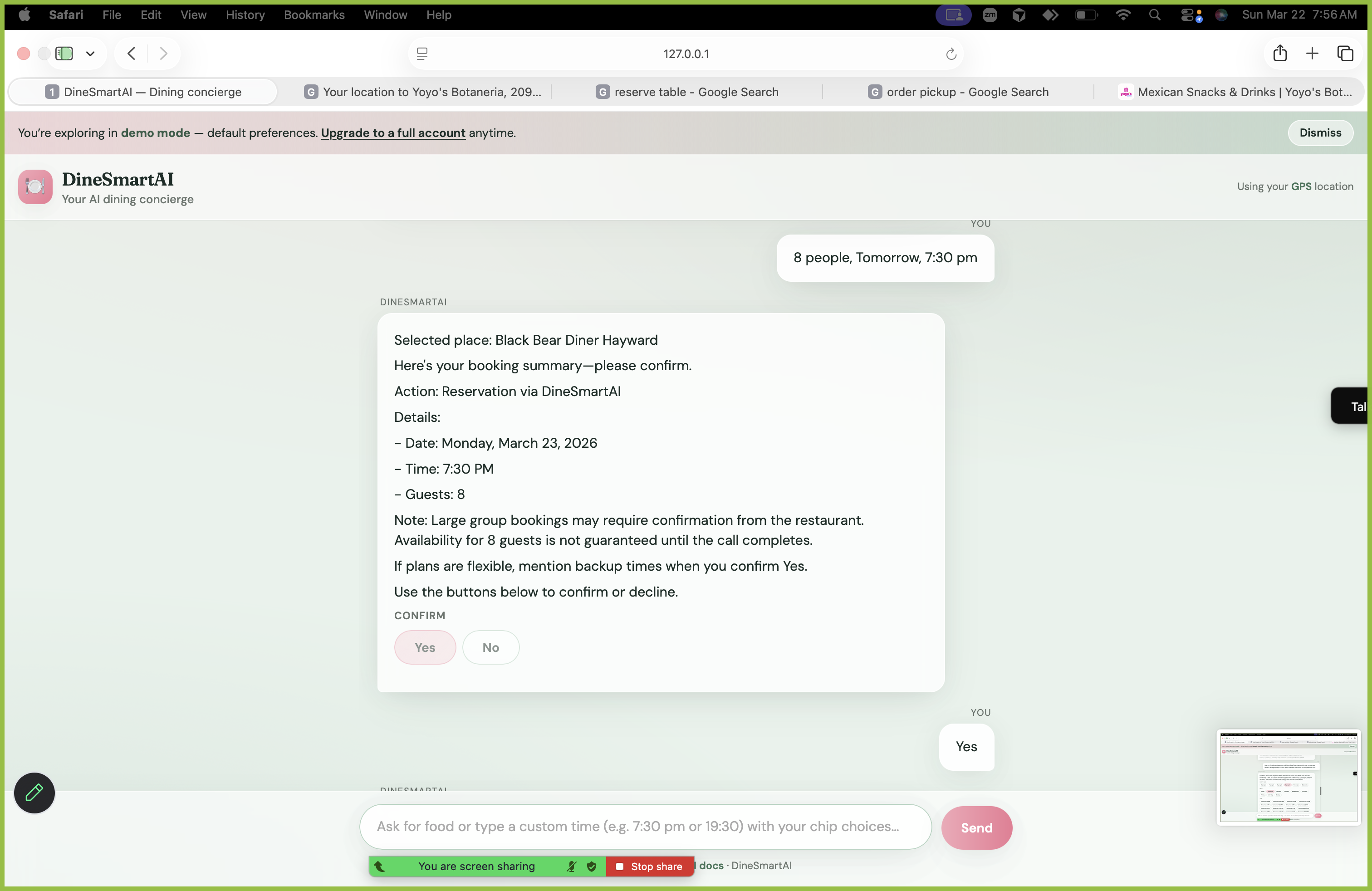Click the screenshot preview thumbnail
This screenshot has width=1372, height=891.
coord(1288,777)
